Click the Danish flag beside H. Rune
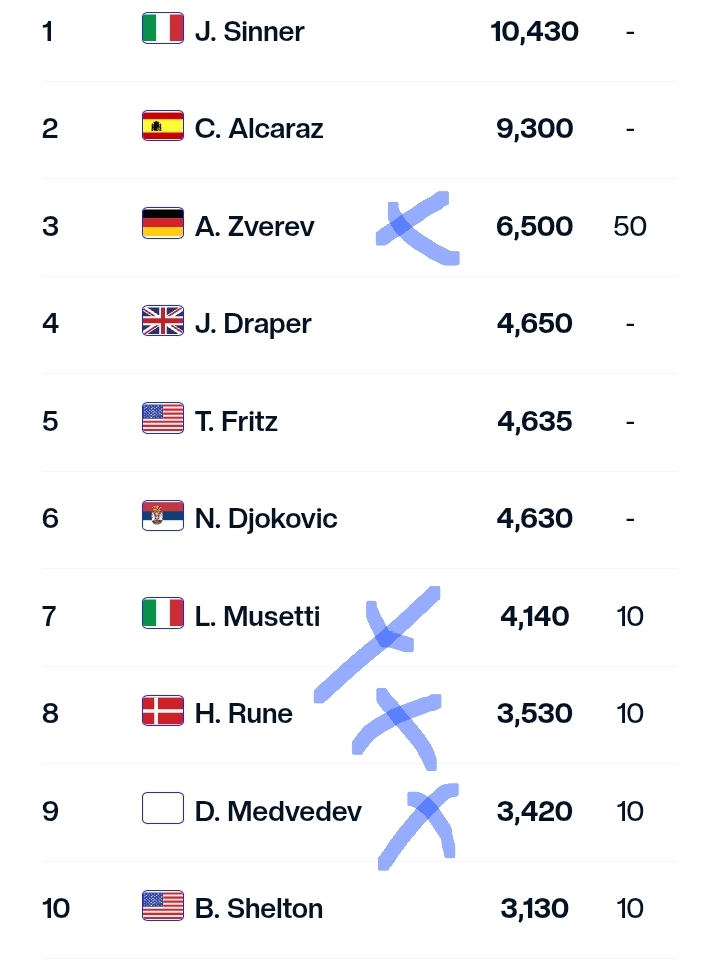The width and height of the screenshot is (720, 962). (163, 710)
